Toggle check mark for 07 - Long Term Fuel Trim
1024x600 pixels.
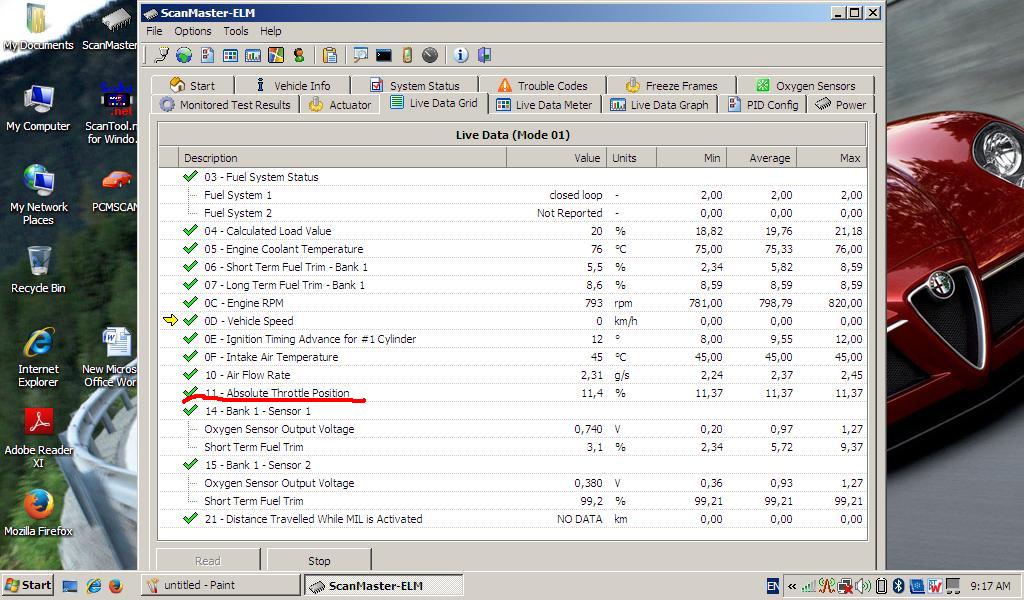(x=190, y=285)
